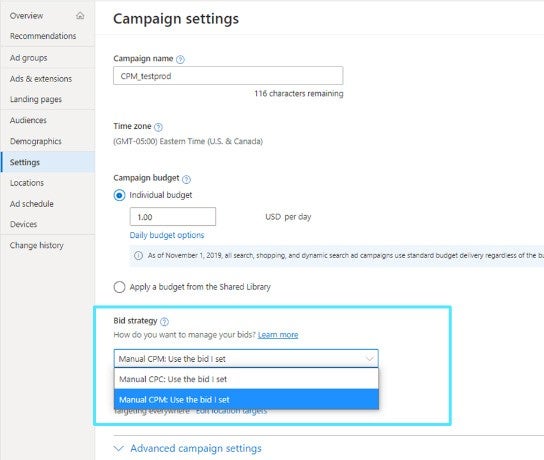Select Apply a budget from Shared Library
Image resolution: width=544 pixels, height=460 pixels.
[x=119, y=287]
